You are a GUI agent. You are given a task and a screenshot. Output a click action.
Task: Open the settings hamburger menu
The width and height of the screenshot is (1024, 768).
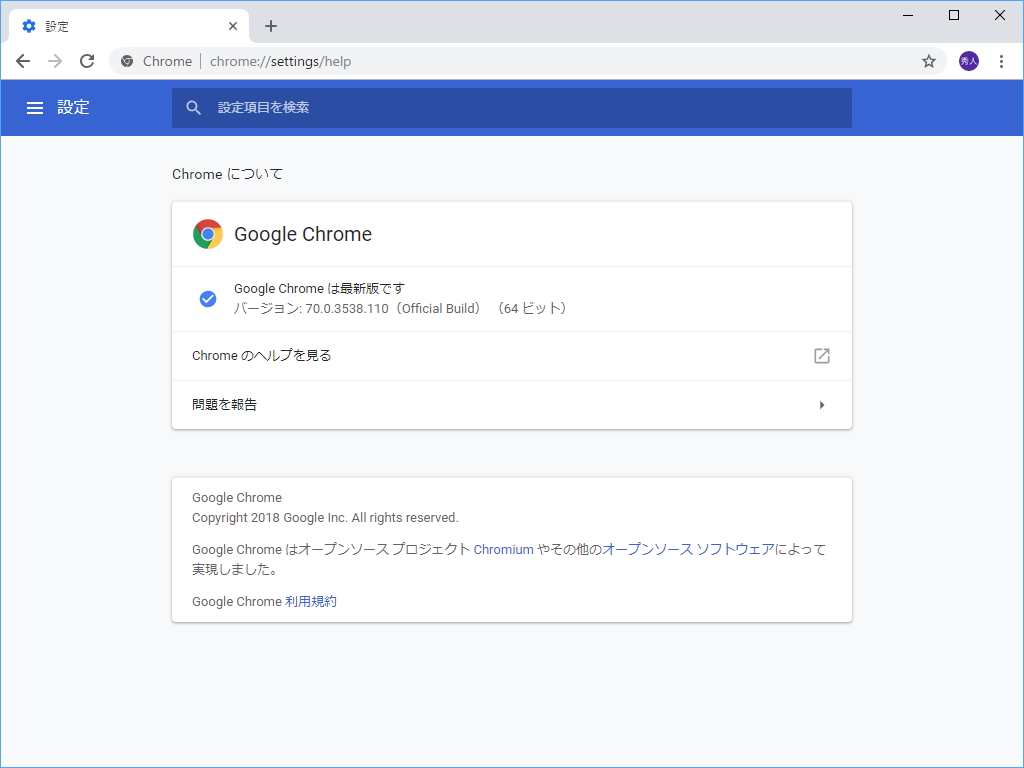coord(35,107)
